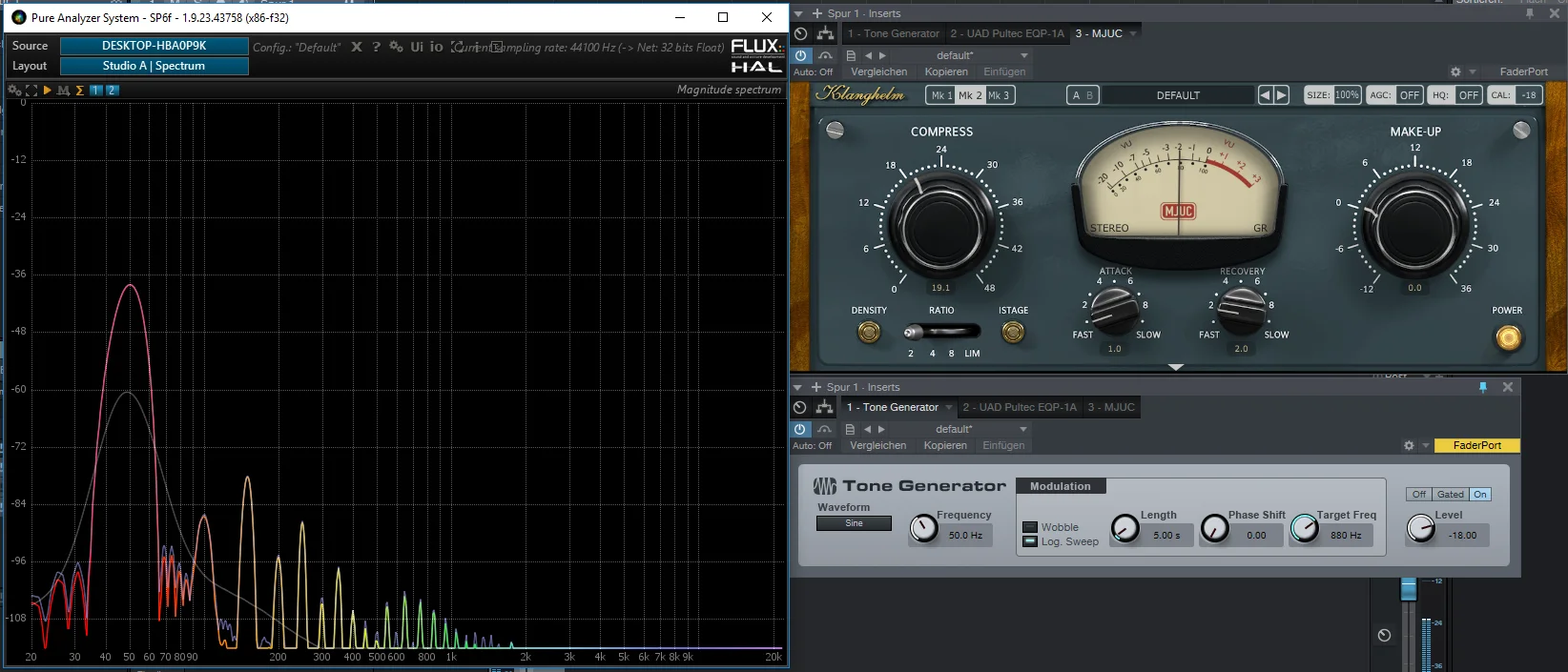Viewport: 1568px width, 672px height.
Task: Click the question mark help icon
Action: tap(376, 47)
